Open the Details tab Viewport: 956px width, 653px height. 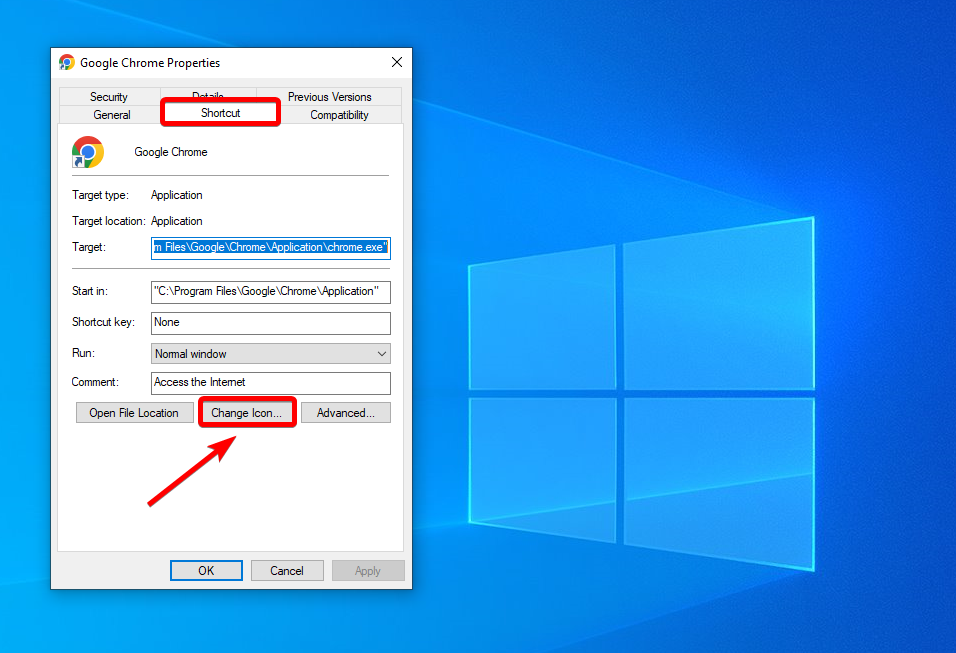click(x=208, y=96)
